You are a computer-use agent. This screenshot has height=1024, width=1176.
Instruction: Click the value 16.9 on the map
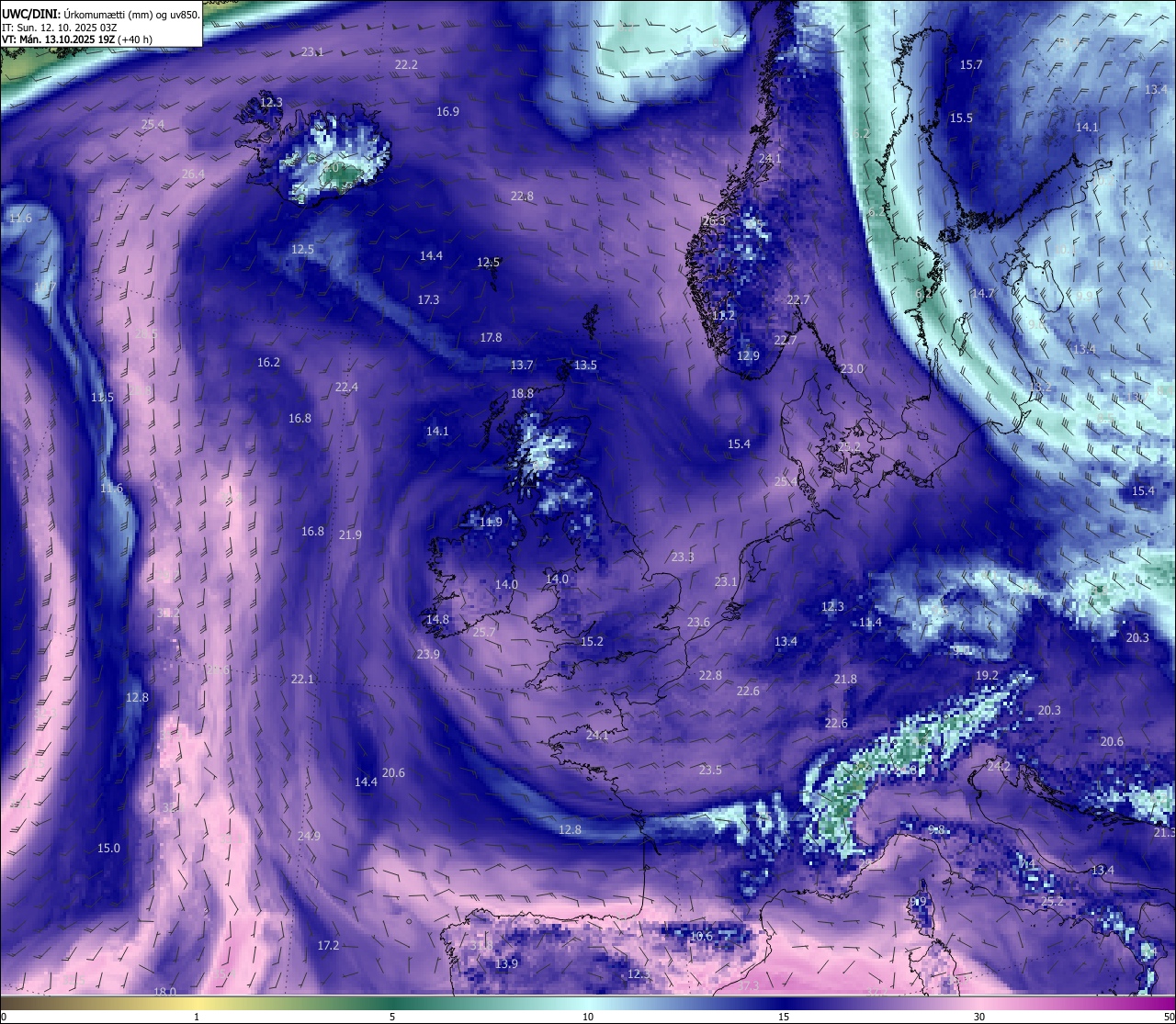coord(447,111)
